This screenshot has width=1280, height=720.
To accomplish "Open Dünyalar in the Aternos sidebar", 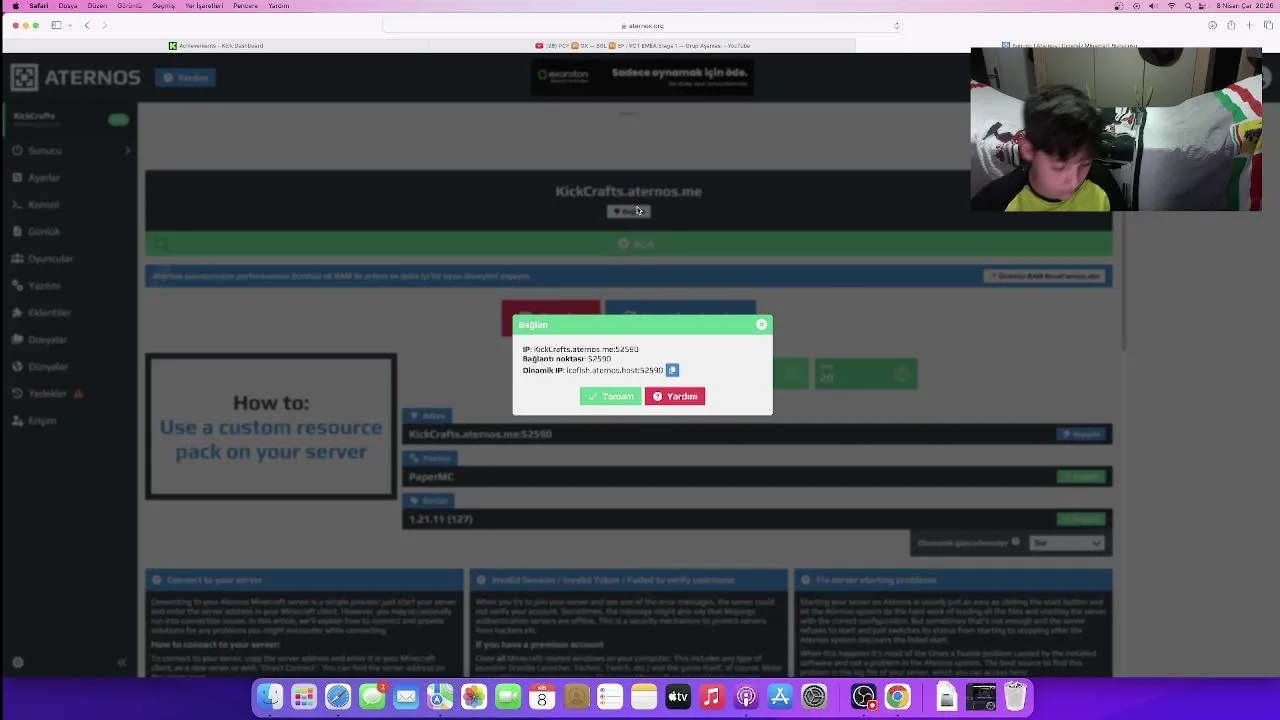I will 47,366.
